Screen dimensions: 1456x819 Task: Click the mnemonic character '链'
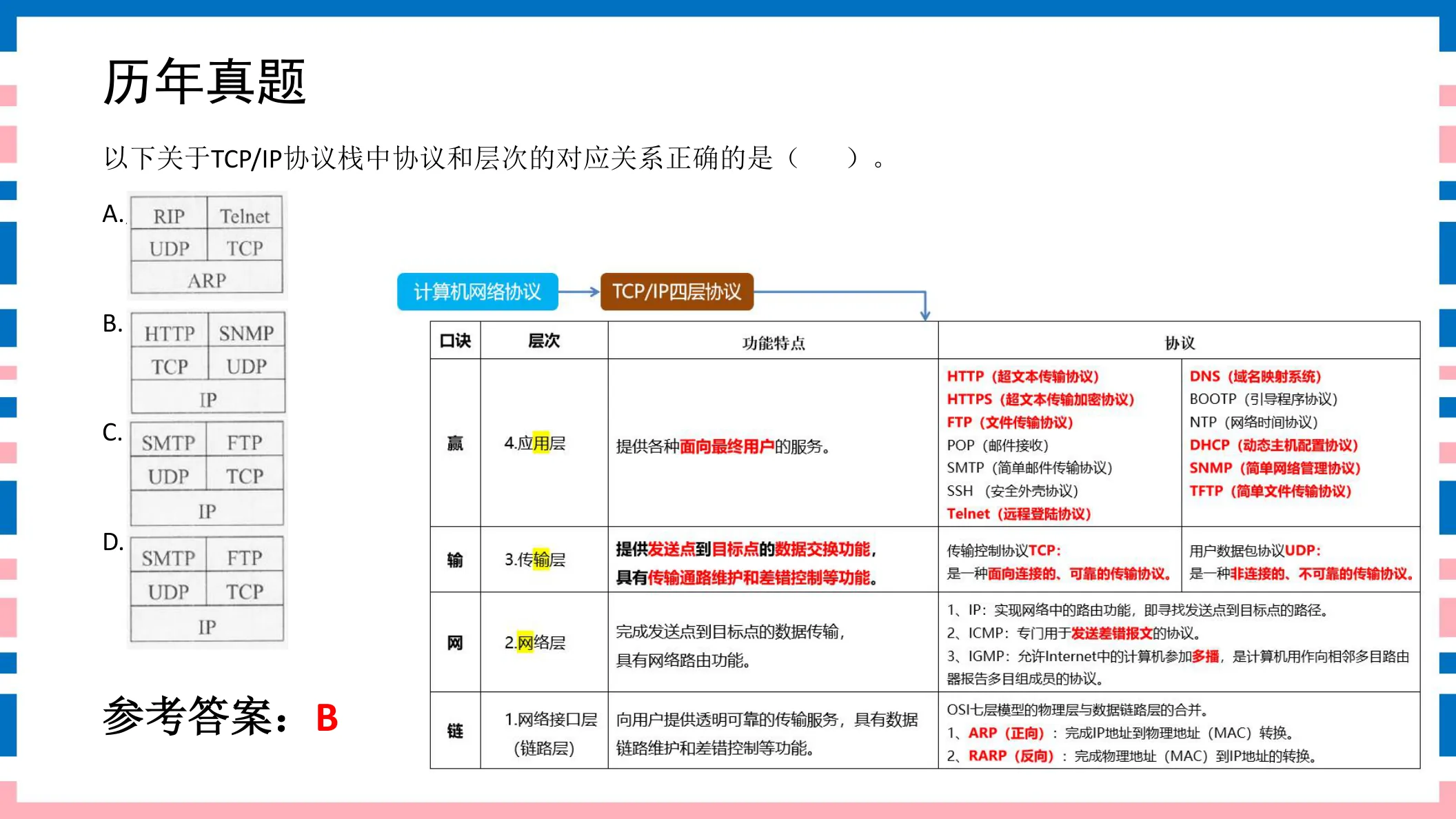click(455, 731)
